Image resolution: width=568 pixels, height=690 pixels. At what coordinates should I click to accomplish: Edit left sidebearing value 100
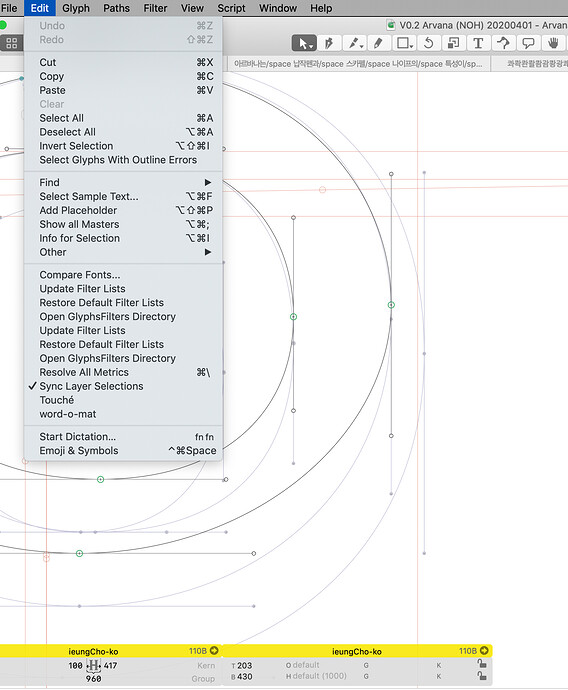(75, 665)
